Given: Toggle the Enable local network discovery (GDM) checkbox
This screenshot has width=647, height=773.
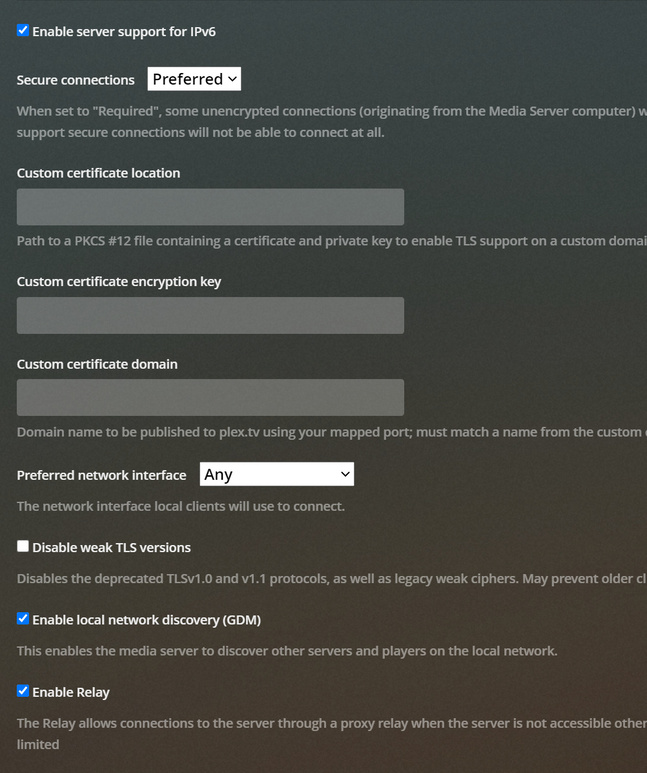Looking at the screenshot, I should [x=23, y=619].
